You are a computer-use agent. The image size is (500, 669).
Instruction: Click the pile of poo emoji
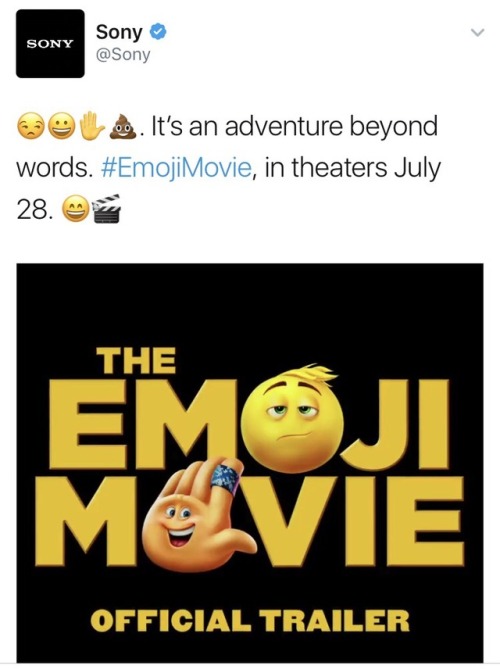[123, 126]
